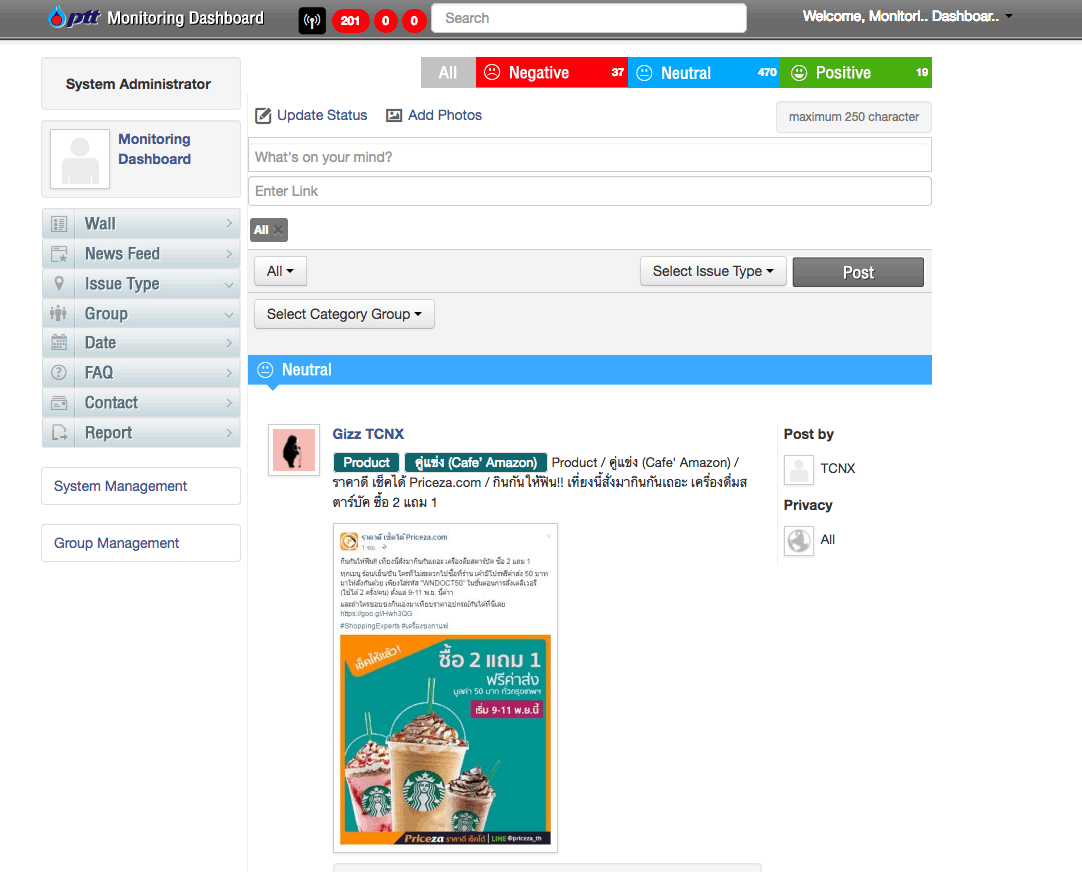Open the News Feed sidebar item
Image resolution: width=1082 pixels, height=872 pixels.
point(141,254)
